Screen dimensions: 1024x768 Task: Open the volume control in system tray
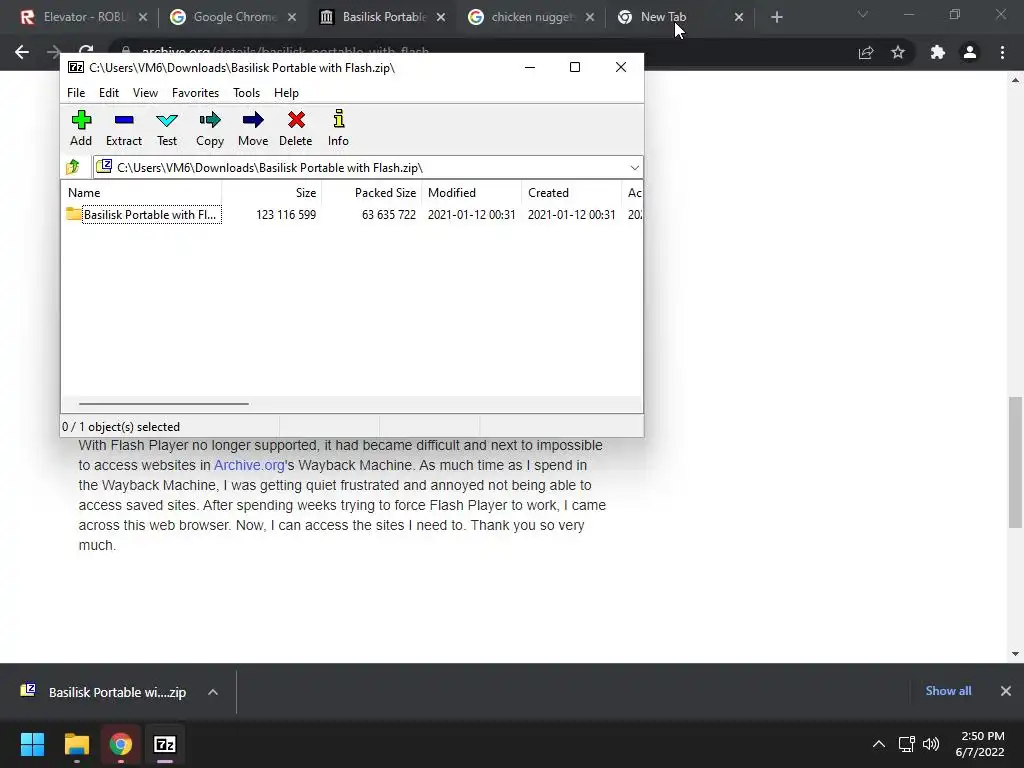[931, 744]
